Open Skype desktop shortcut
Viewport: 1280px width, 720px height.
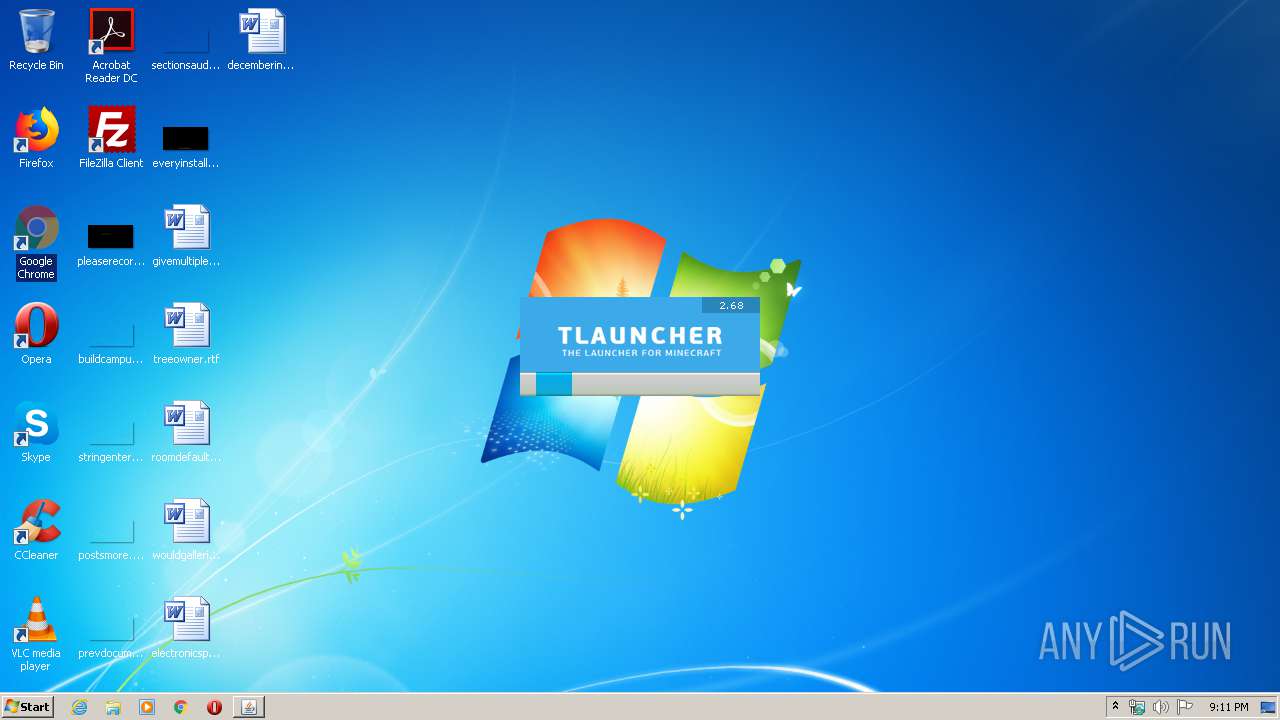point(36,432)
